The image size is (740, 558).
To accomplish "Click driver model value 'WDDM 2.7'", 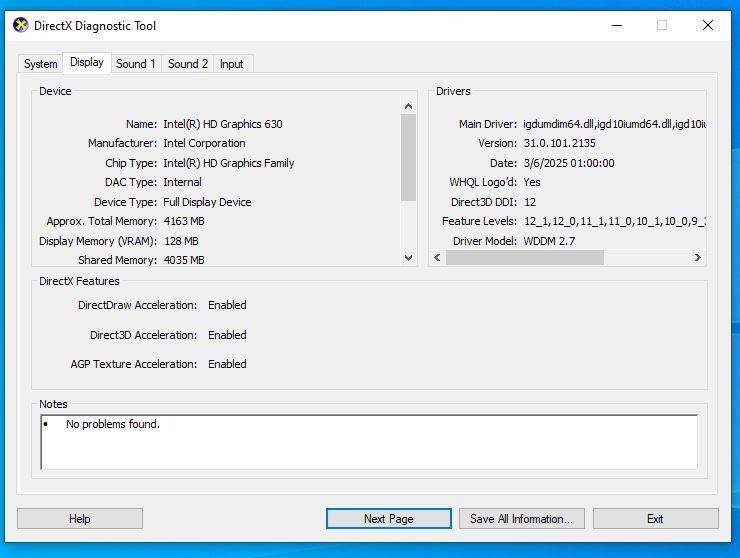I will (x=549, y=241).
